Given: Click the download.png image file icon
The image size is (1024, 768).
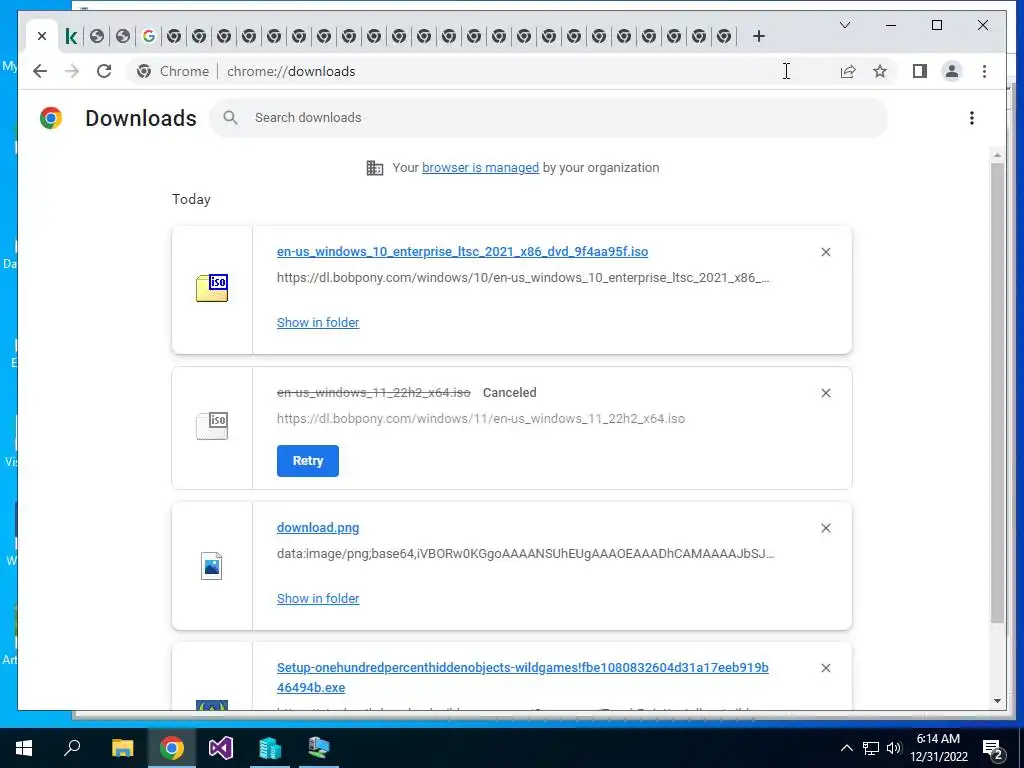Looking at the screenshot, I should pyautogui.click(x=212, y=566).
